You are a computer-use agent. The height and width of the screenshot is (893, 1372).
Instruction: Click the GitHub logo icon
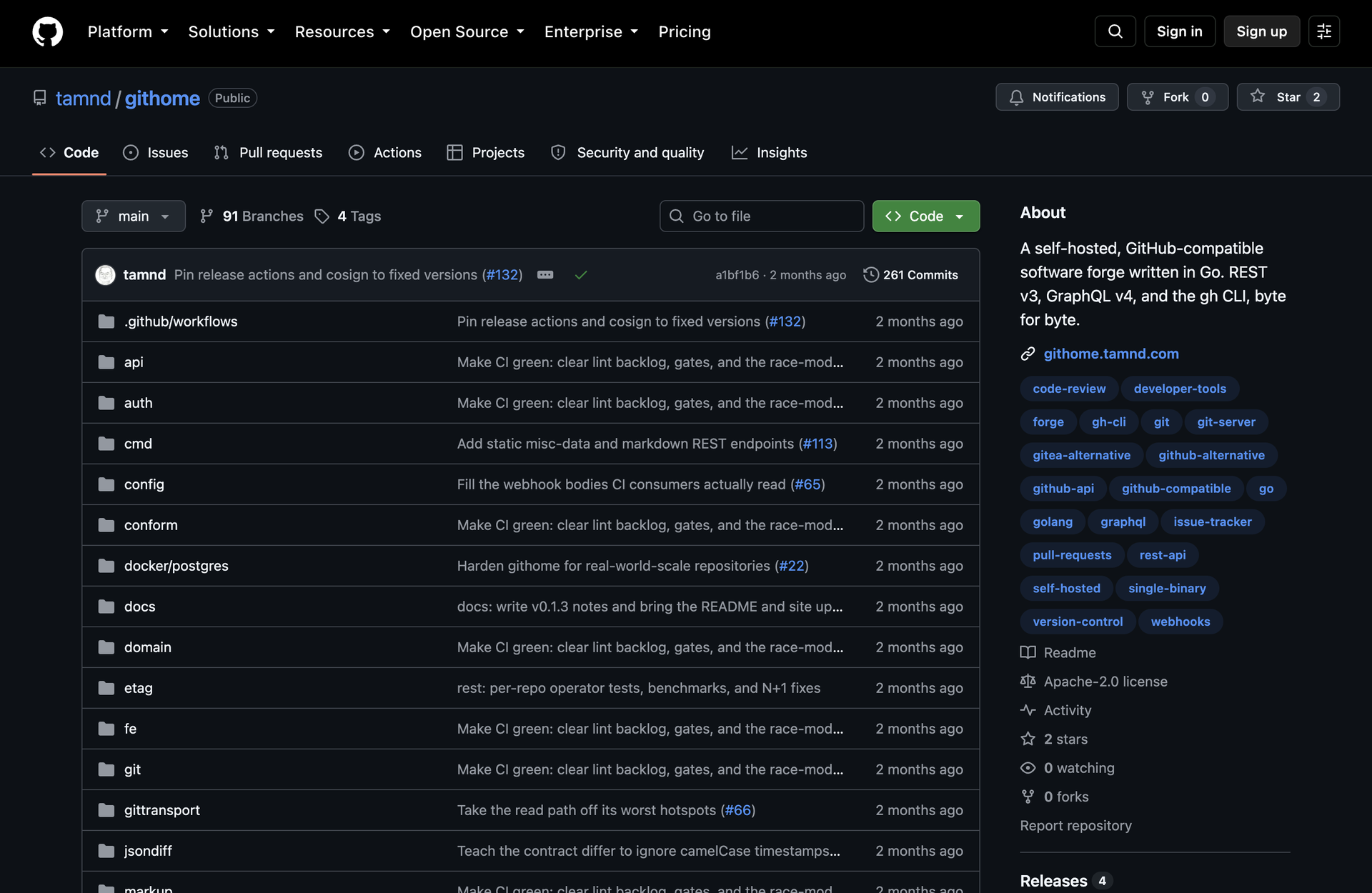[x=48, y=32]
